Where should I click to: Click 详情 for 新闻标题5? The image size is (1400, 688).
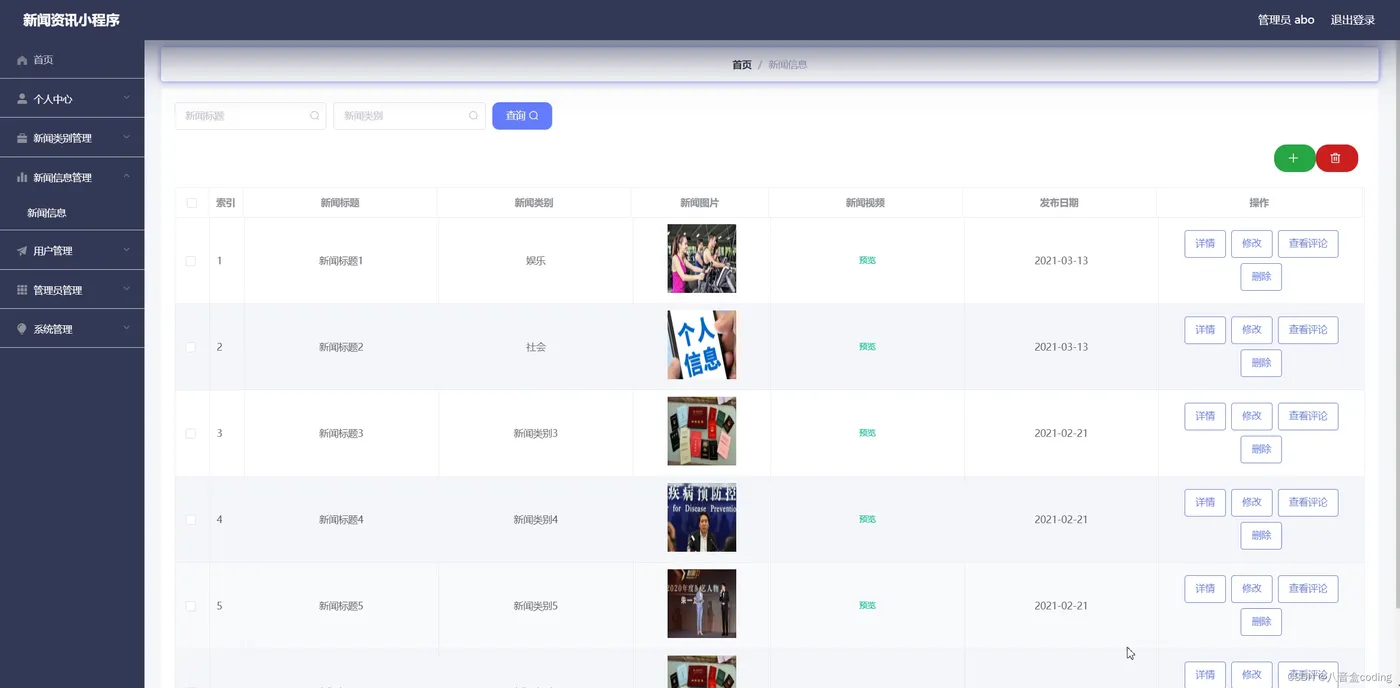pos(1205,589)
